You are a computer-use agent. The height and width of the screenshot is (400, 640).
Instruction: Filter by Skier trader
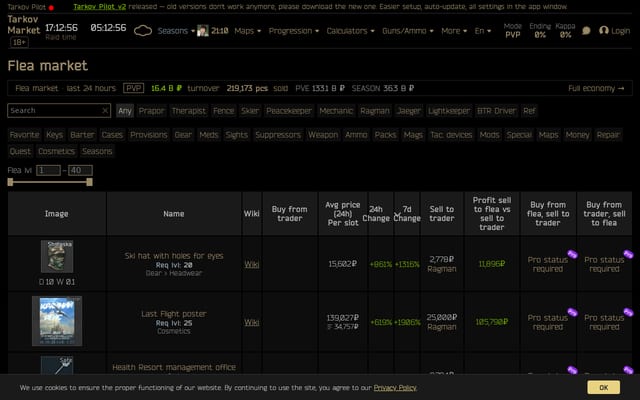[250, 111]
